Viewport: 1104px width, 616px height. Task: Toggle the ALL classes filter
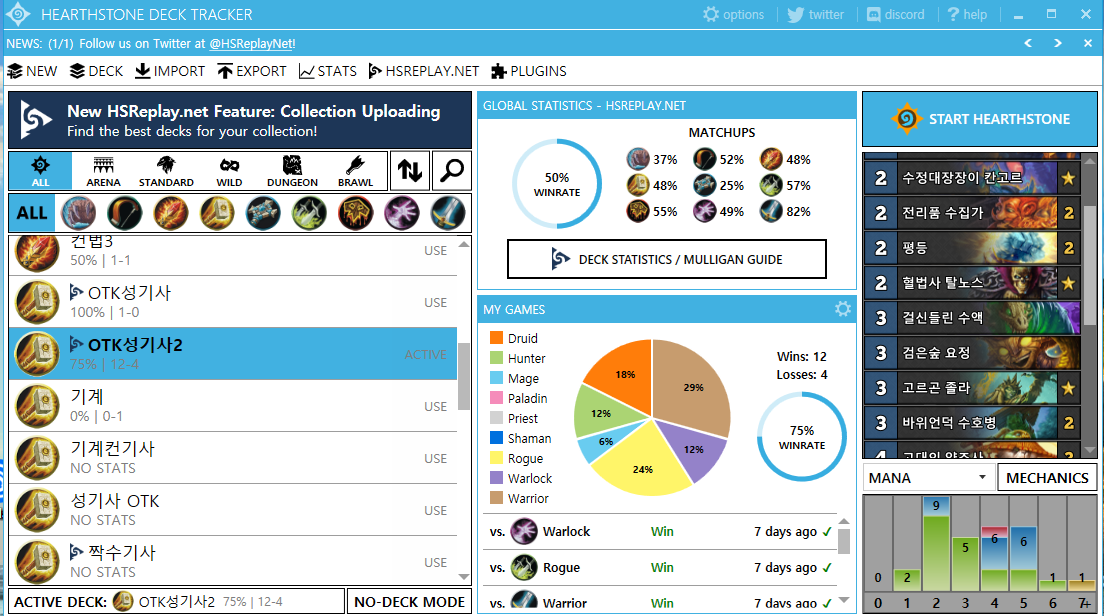(32, 213)
